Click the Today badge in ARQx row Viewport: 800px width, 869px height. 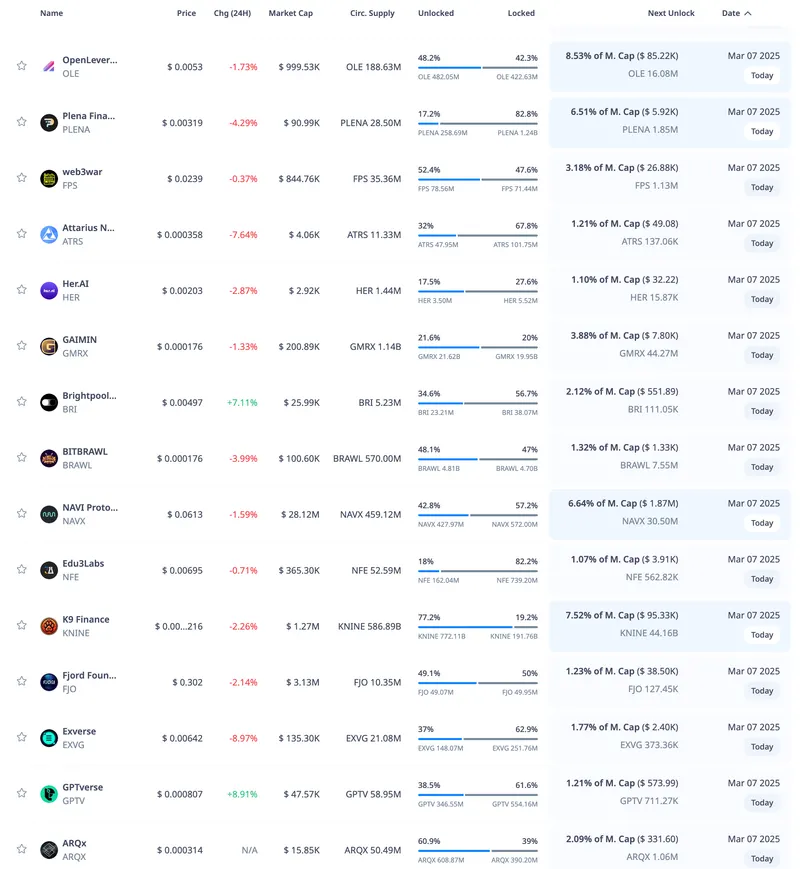[762, 859]
